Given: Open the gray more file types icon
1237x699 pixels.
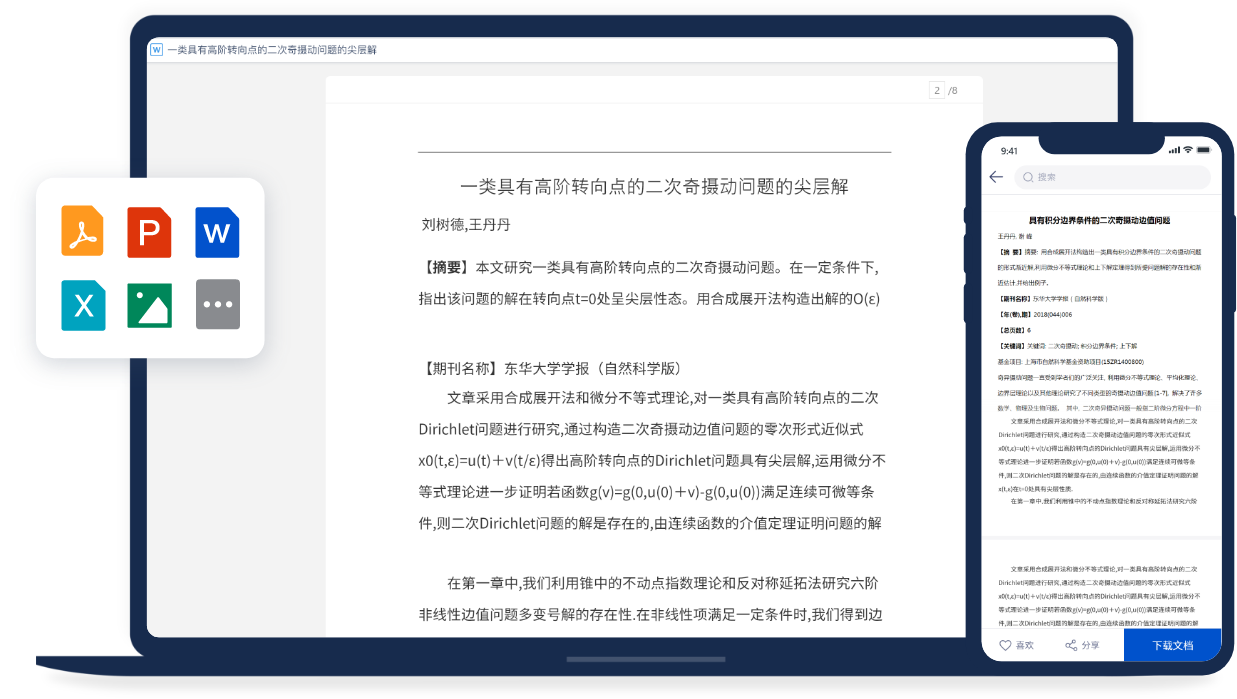Looking at the screenshot, I should (217, 304).
